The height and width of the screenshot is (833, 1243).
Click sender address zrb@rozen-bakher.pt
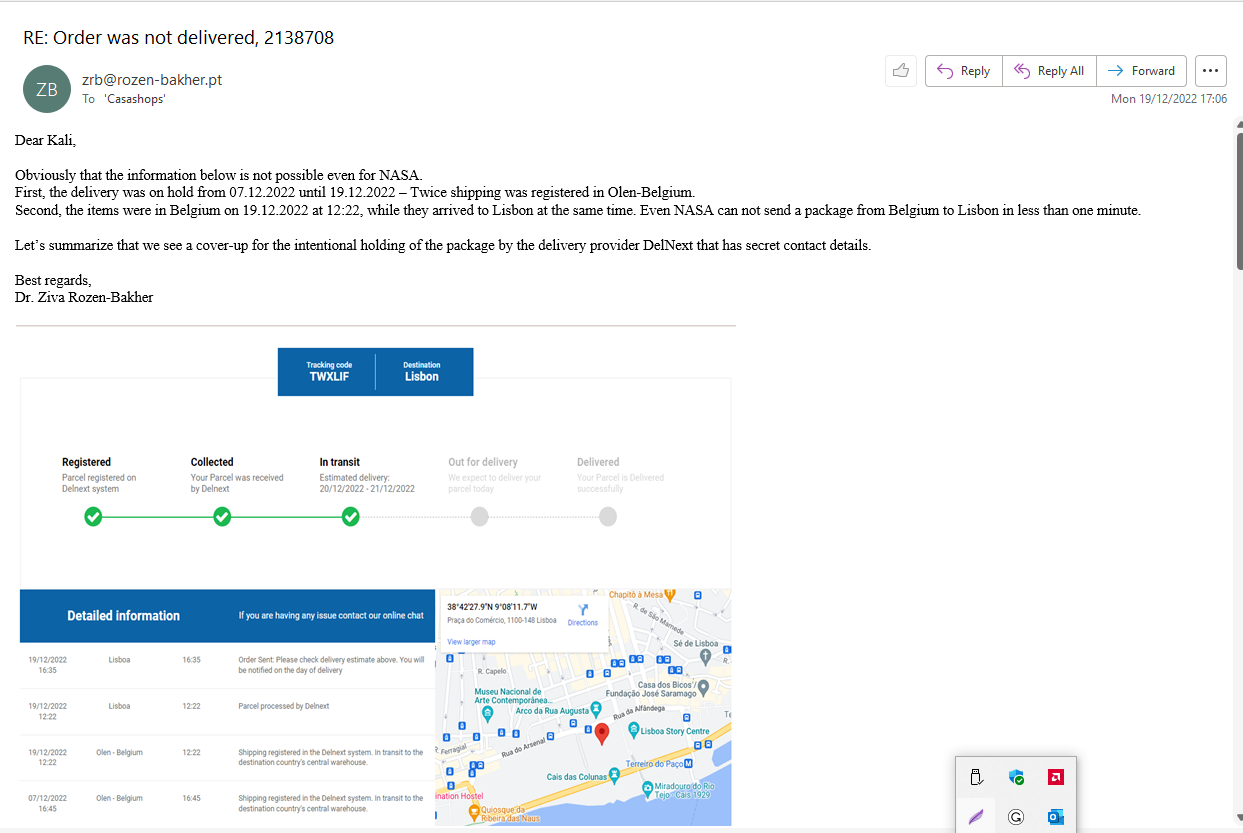pyautogui.click(x=152, y=80)
